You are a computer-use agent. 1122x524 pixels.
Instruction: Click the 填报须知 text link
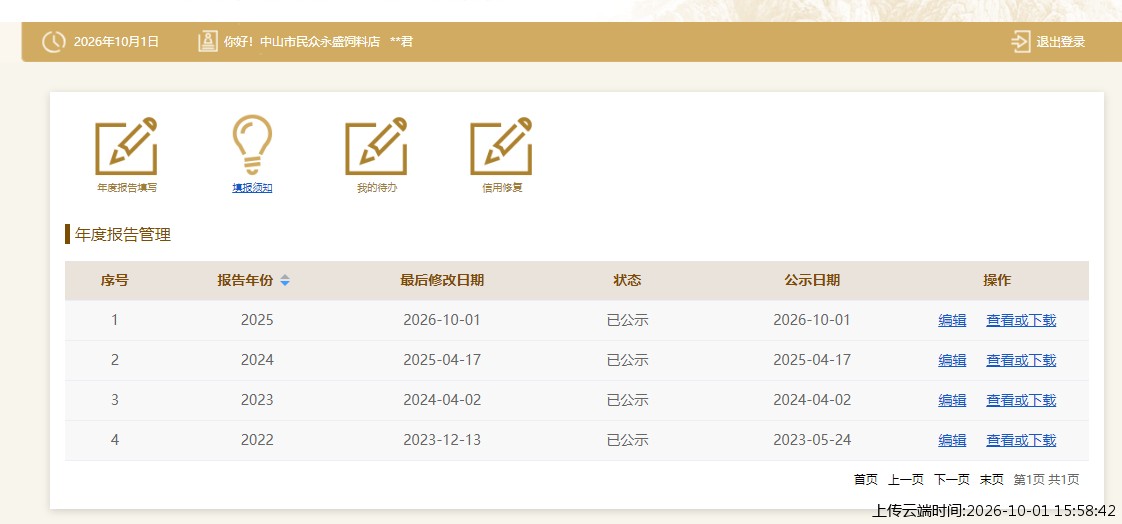[252, 188]
